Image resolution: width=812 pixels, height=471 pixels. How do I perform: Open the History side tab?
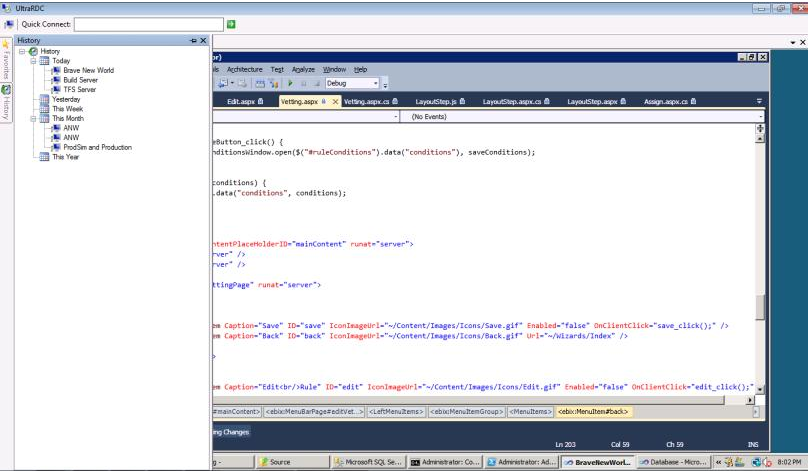click(6, 104)
